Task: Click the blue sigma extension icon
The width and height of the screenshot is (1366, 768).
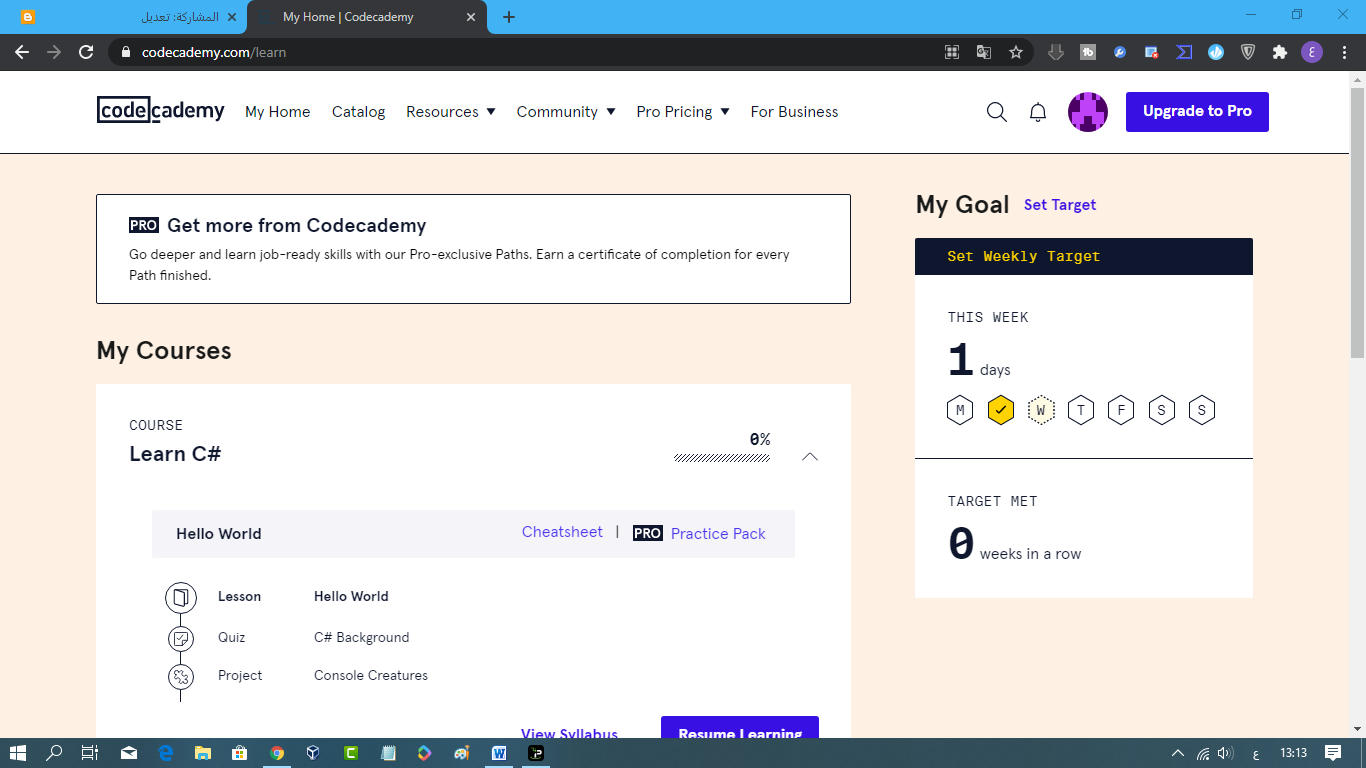Action: [1184, 52]
